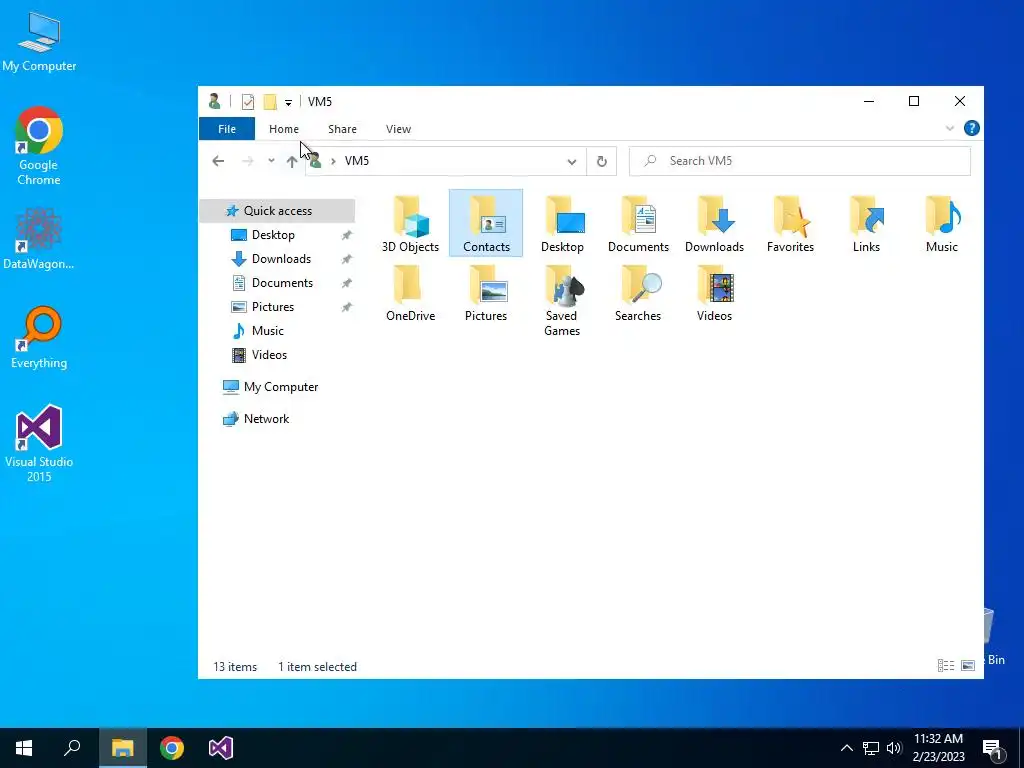The height and width of the screenshot is (768, 1024).
Task: Open the notification Action Center
Action: pyautogui.click(x=992, y=749)
